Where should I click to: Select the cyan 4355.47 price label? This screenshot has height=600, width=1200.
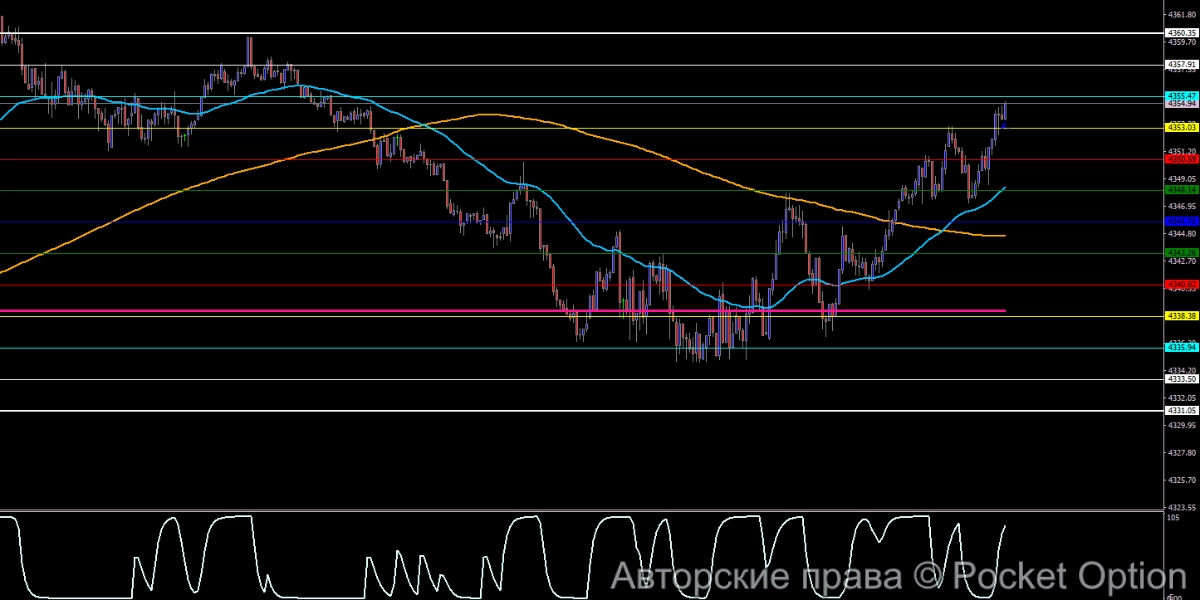(1181, 96)
